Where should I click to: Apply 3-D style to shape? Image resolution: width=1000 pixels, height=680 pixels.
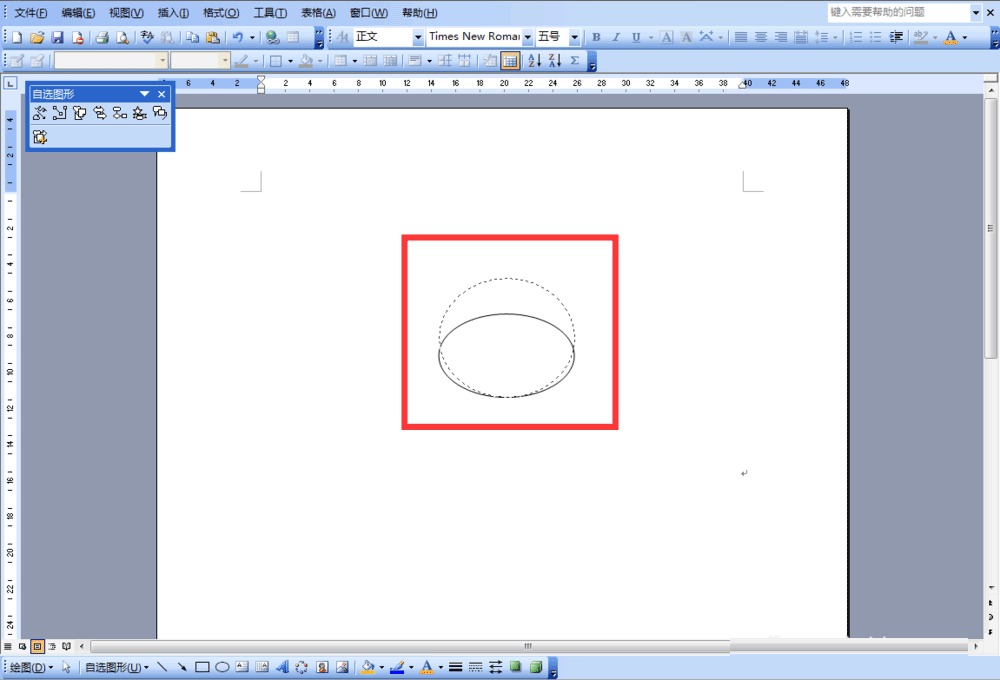click(x=536, y=667)
